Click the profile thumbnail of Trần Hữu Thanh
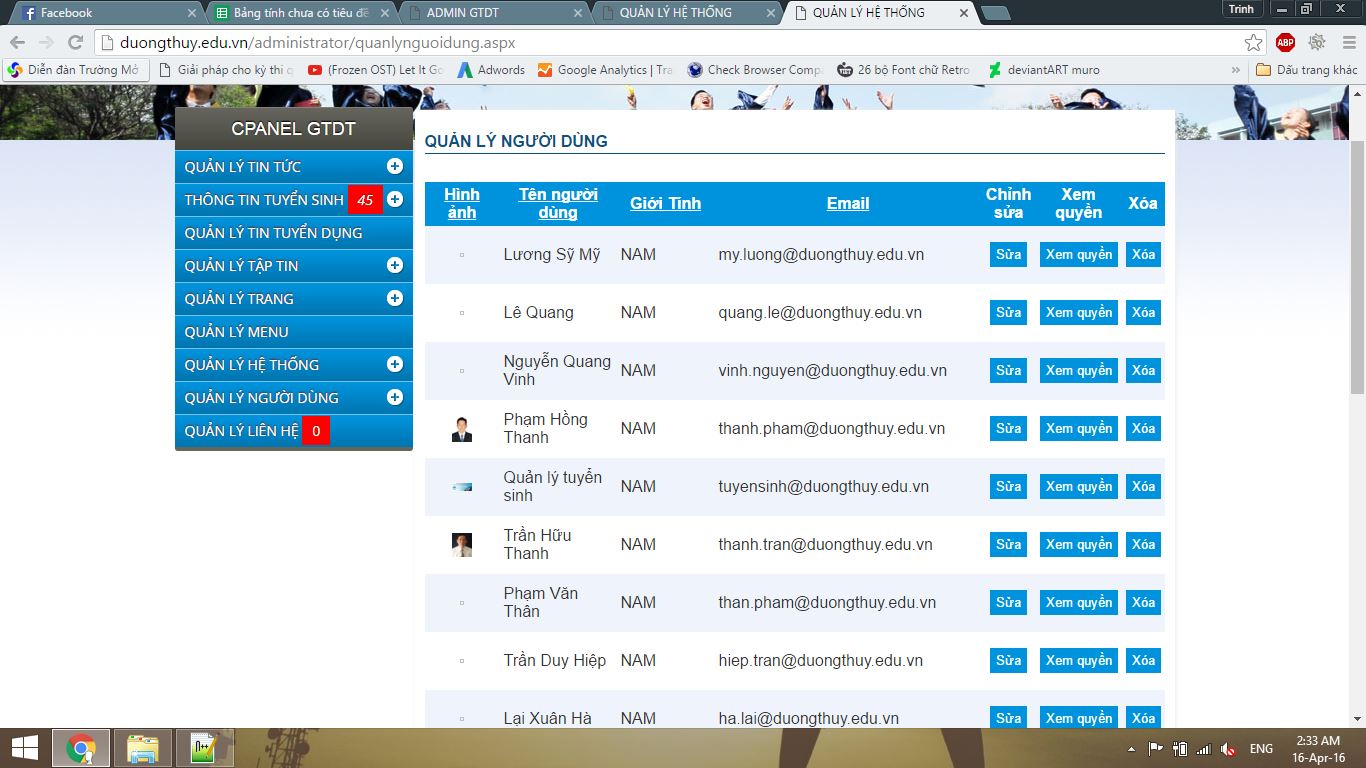 coord(461,545)
